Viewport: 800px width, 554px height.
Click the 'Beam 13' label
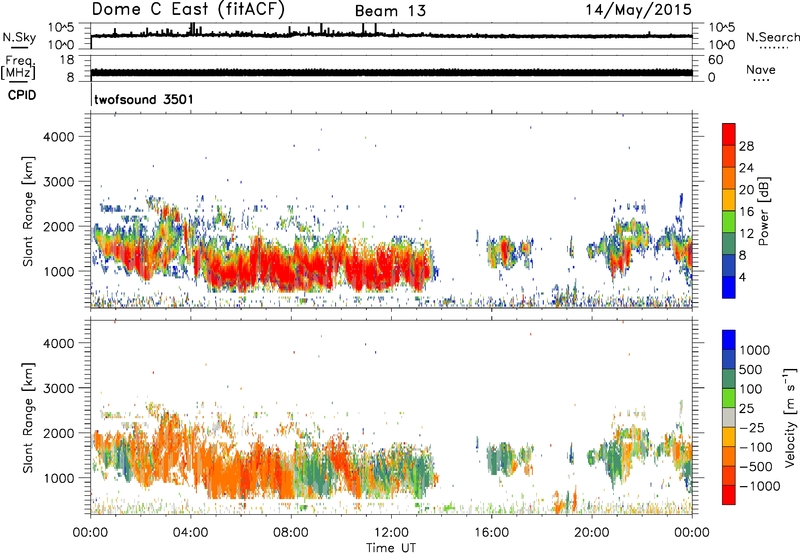[390, 11]
